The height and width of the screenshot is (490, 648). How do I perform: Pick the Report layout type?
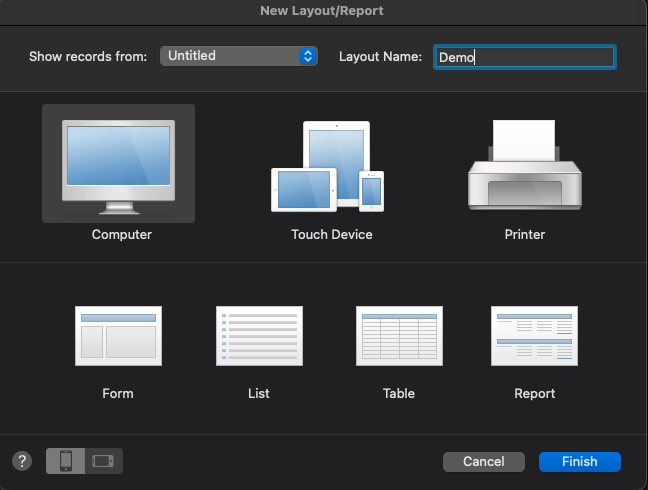click(534, 336)
